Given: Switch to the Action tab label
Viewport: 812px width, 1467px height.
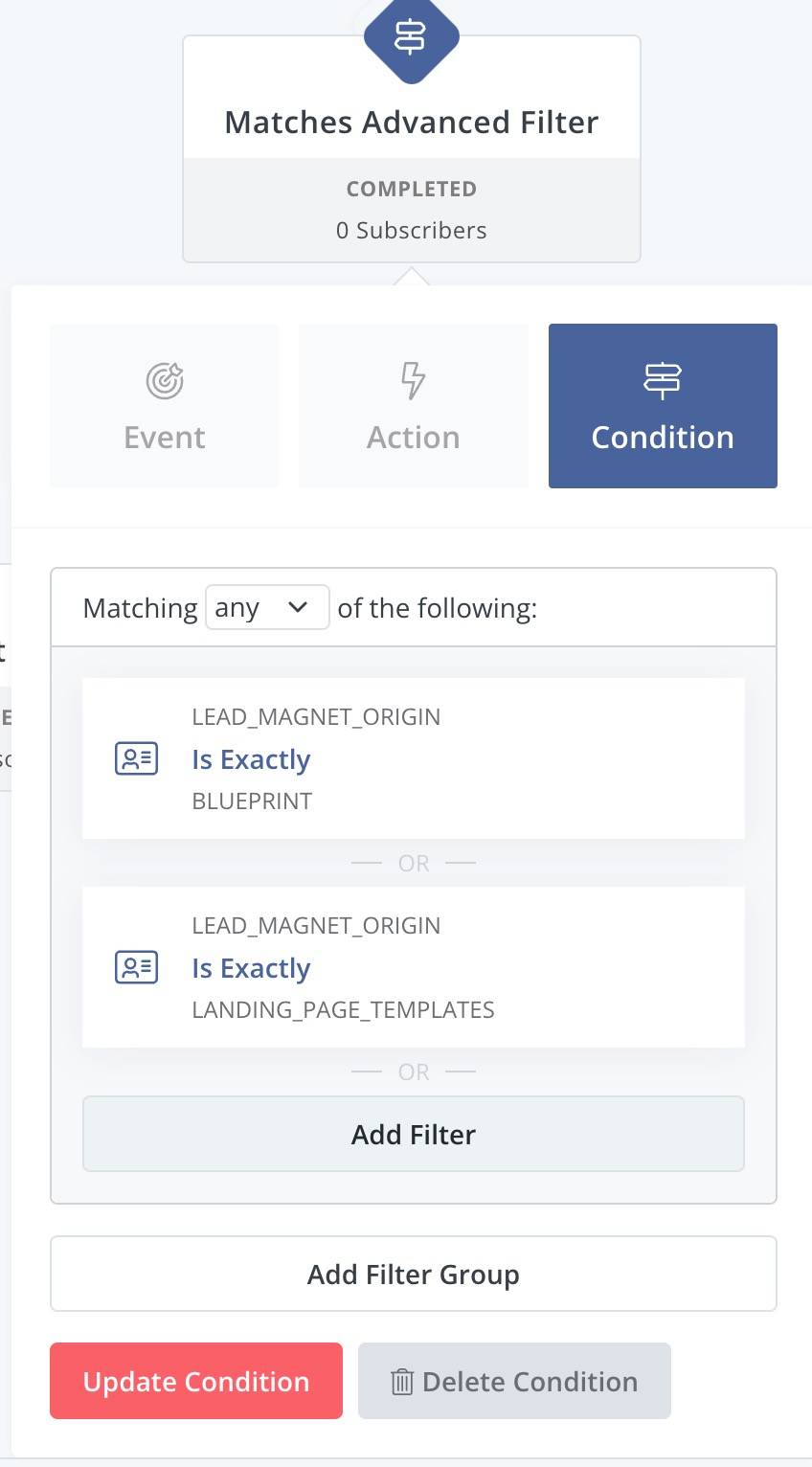Looking at the screenshot, I should 414,438.
